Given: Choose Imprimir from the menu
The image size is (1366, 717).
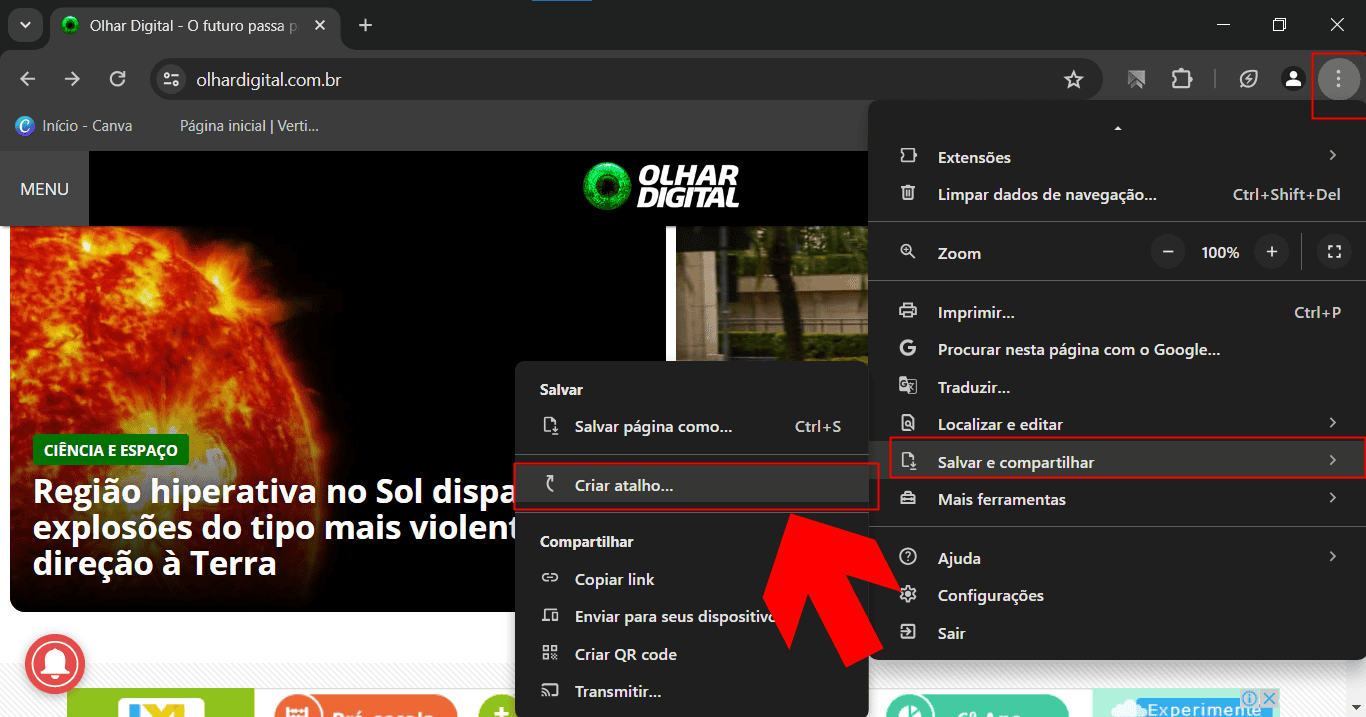Looking at the screenshot, I should point(1117,312).
